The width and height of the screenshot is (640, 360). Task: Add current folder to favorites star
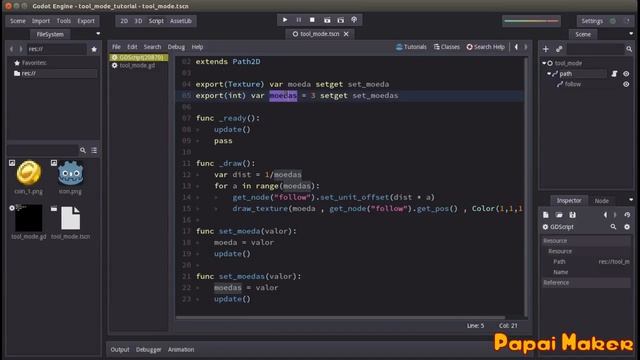(94, 49)
